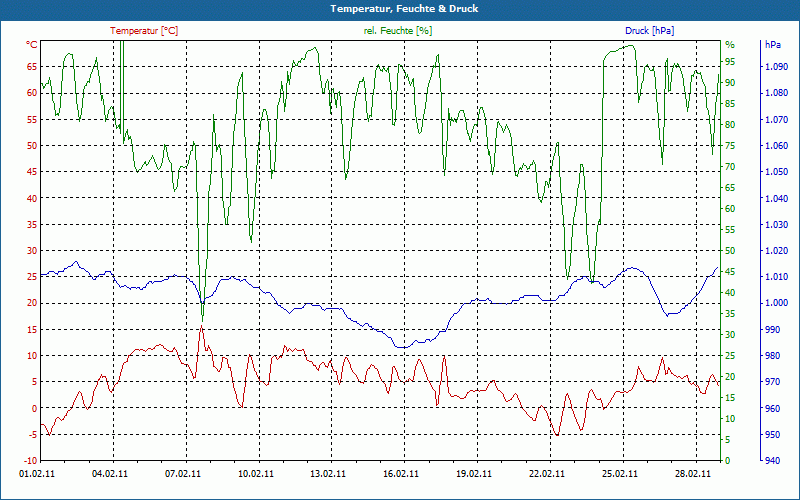Select the 'rel. Feuchte [%]' legend label
This screenshot has width=800, height=500.
click(x=398, y=31)
